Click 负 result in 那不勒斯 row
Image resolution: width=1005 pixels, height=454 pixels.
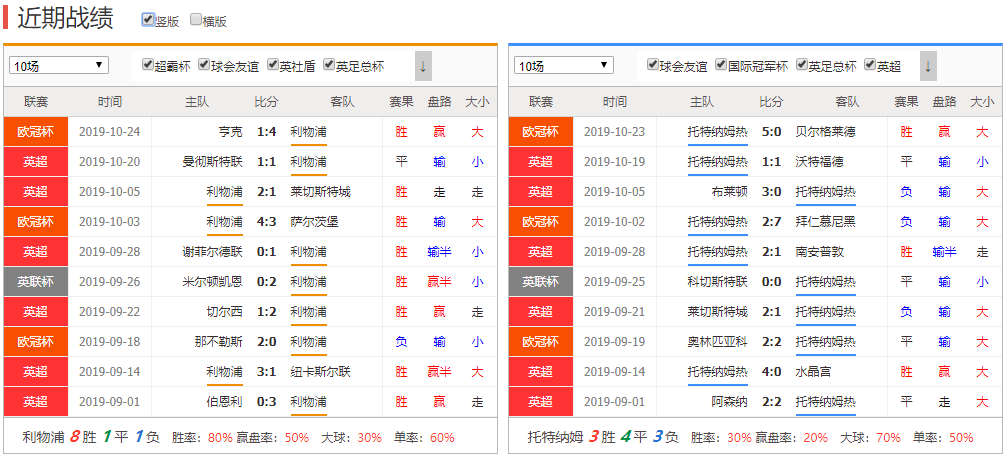tap(401, 342)
